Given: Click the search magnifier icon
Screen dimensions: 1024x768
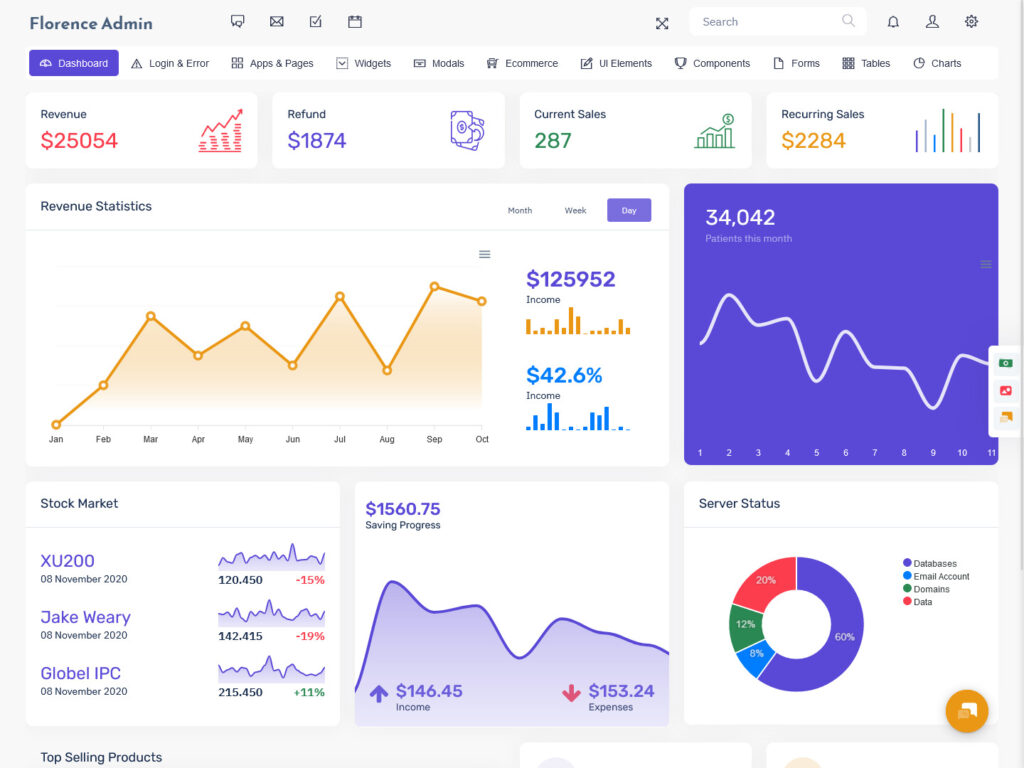Looking at the screenshot, I should 848,21.
